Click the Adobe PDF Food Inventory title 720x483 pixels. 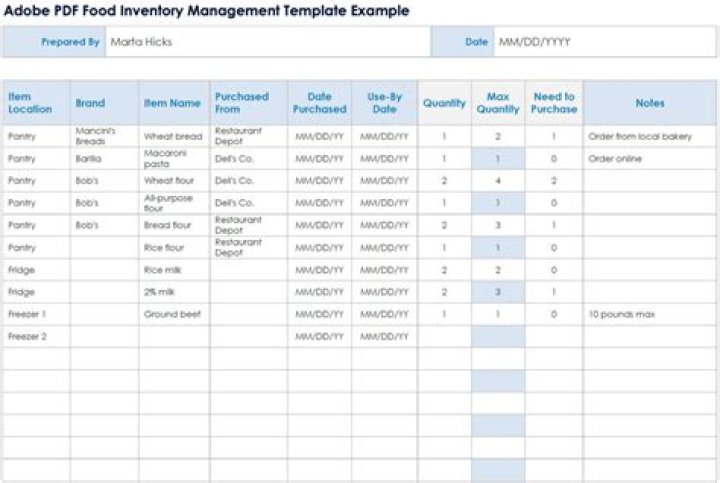pos(206,10)
